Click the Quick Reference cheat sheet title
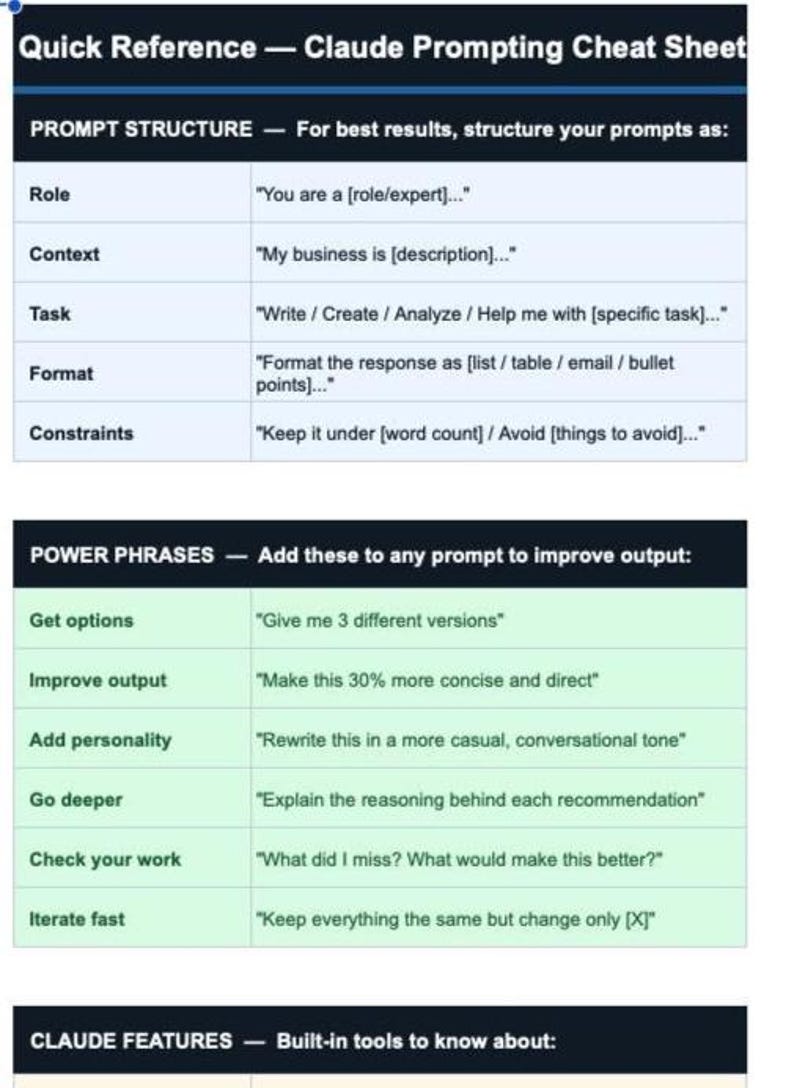The image size is (794, 1088). [382, 47]
